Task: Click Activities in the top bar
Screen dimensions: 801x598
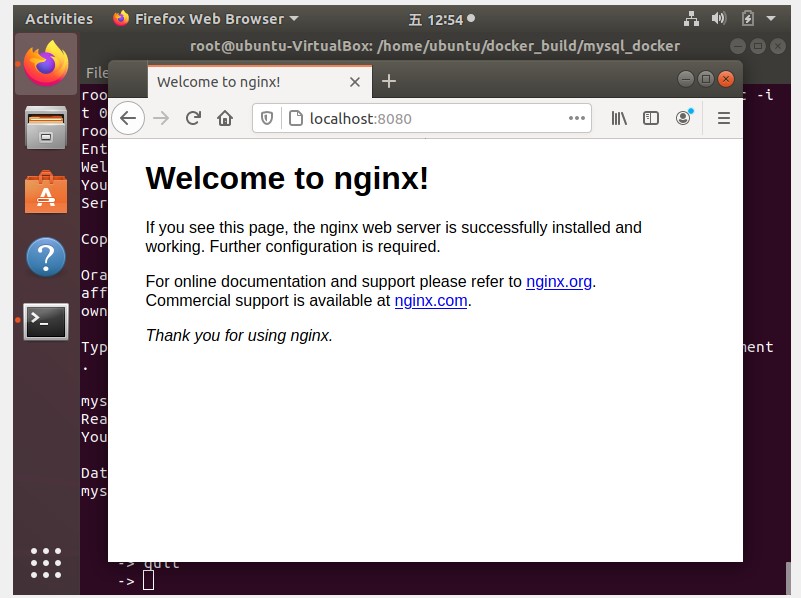Action: [x=59, y=19]
